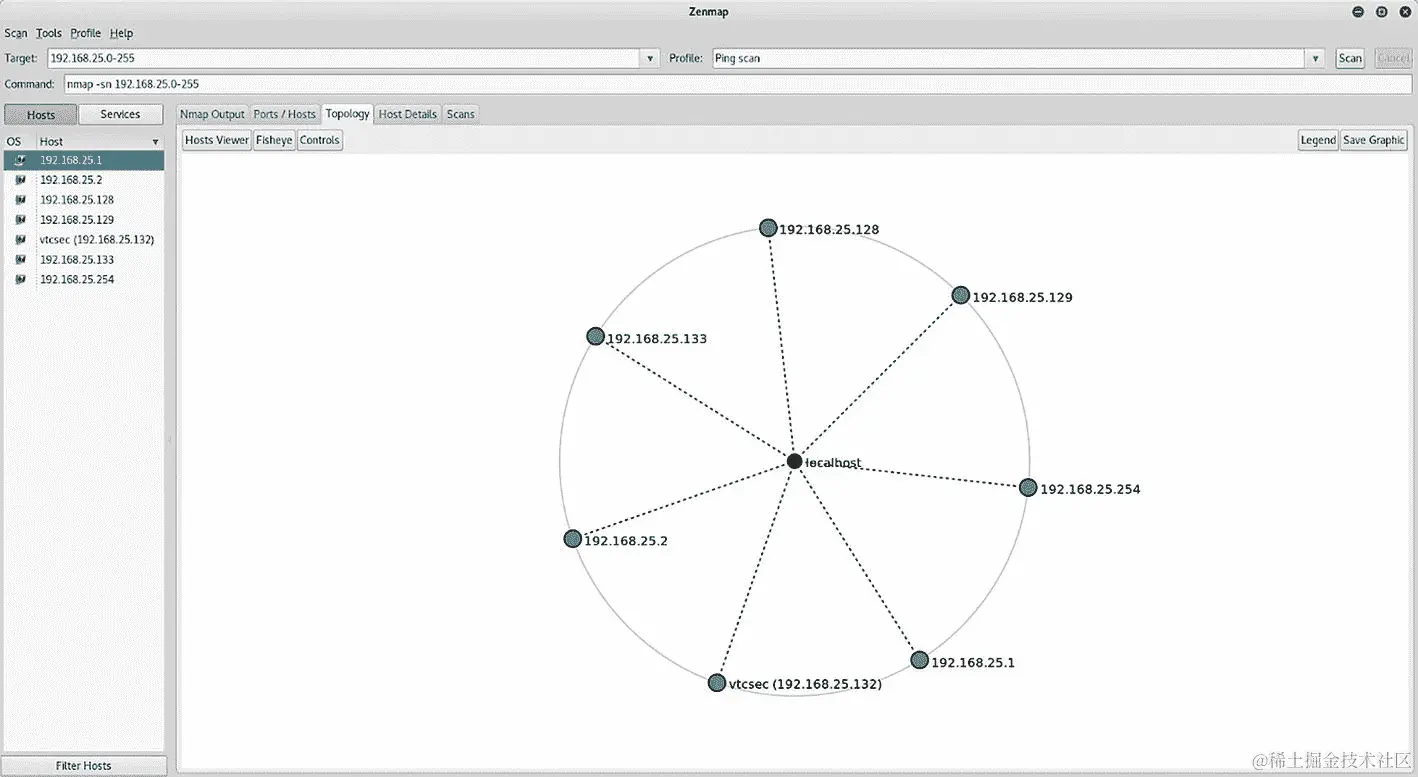Open Hosts Viewer
Image resolution: width=1418 pixels, height=777 pixels.
(x=217, y=140)
